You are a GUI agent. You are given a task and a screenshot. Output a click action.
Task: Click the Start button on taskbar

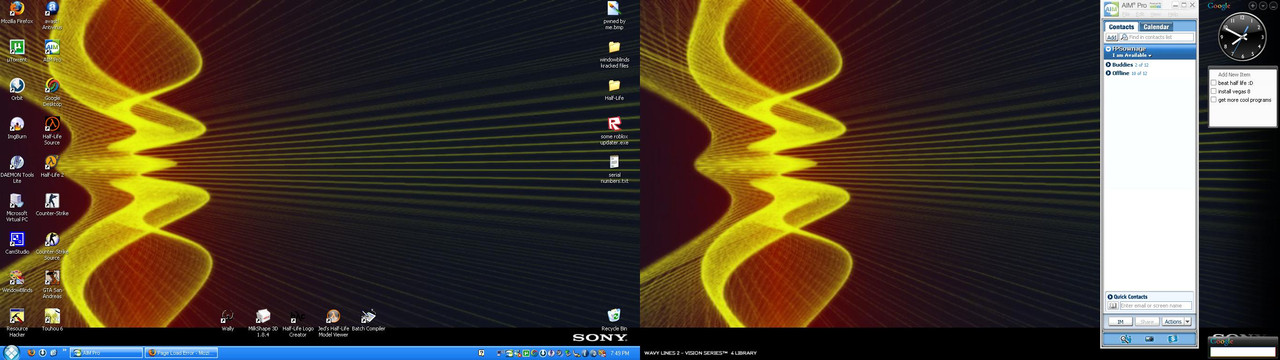(x=10, y=353)
